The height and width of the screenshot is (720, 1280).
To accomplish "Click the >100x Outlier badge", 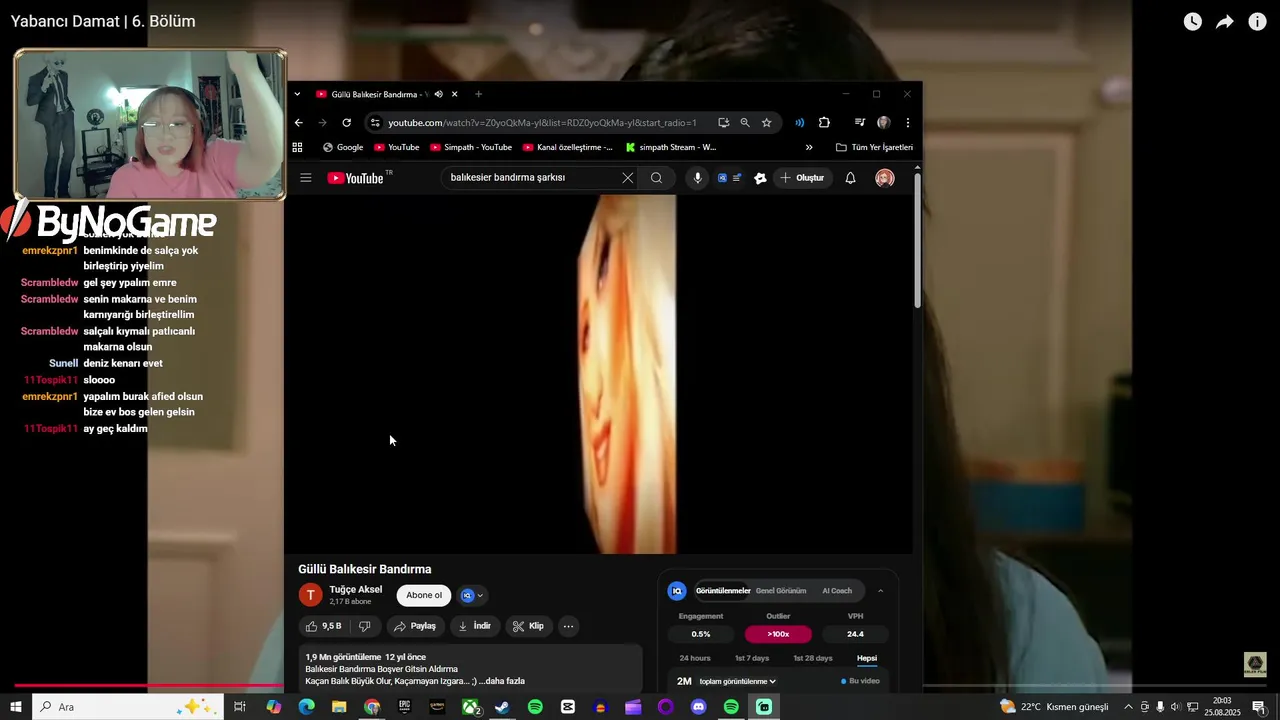I will click(x=778, y=634).
